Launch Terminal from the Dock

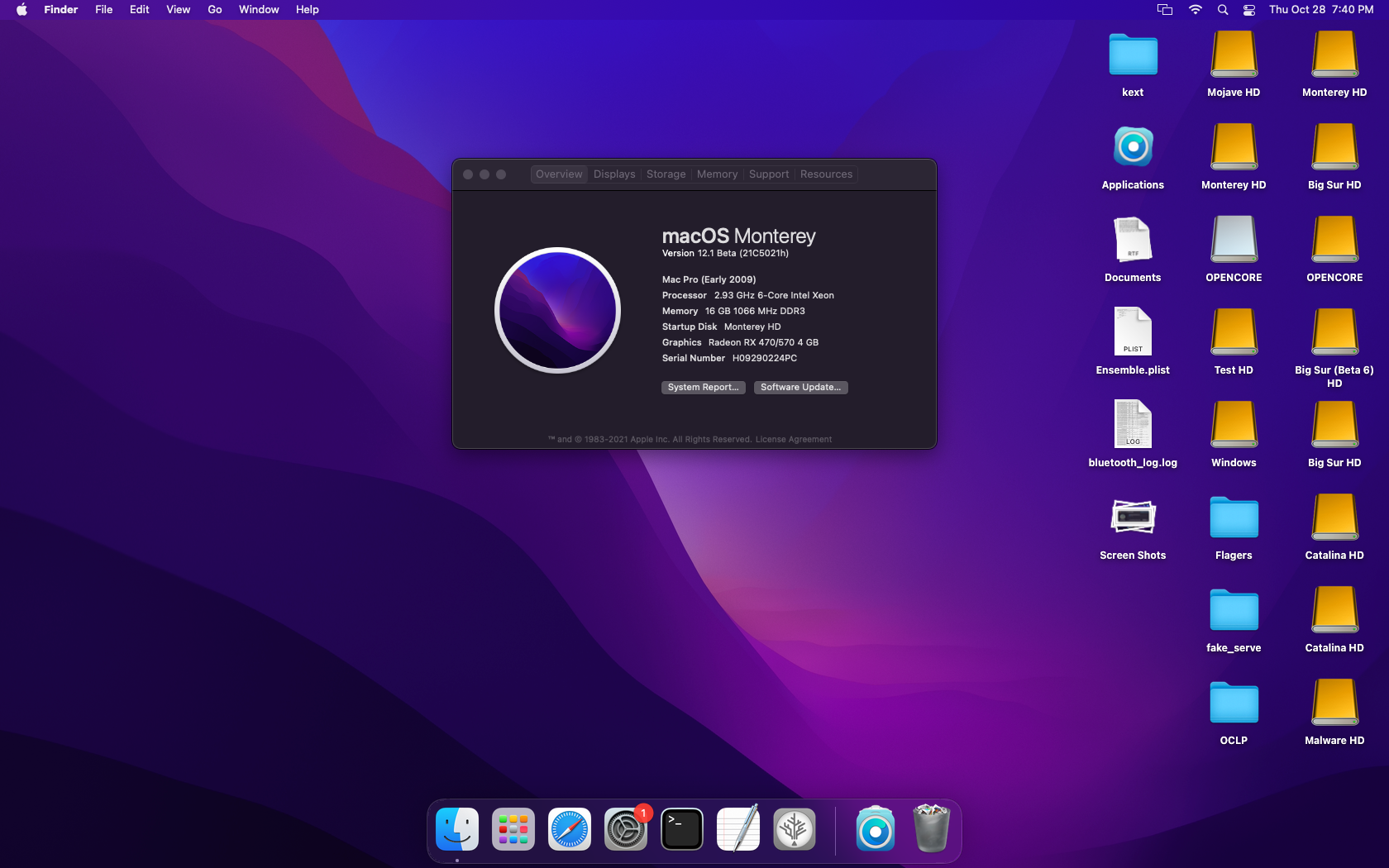[682, 829]
